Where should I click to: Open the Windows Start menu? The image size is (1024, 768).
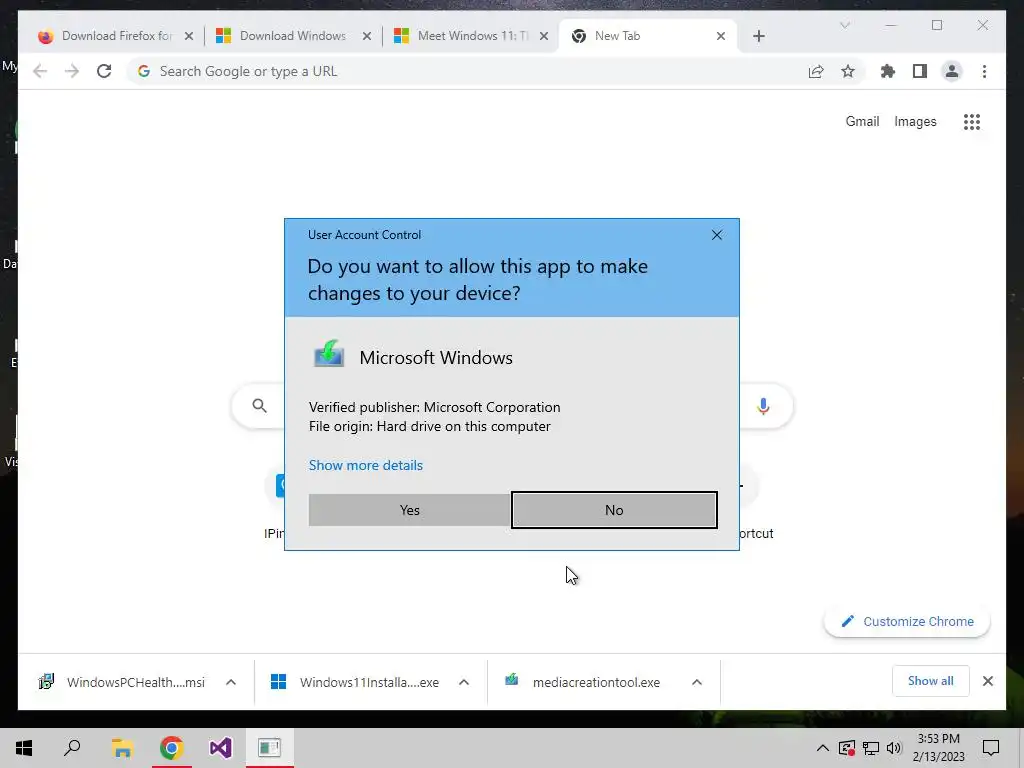point(24,748)
